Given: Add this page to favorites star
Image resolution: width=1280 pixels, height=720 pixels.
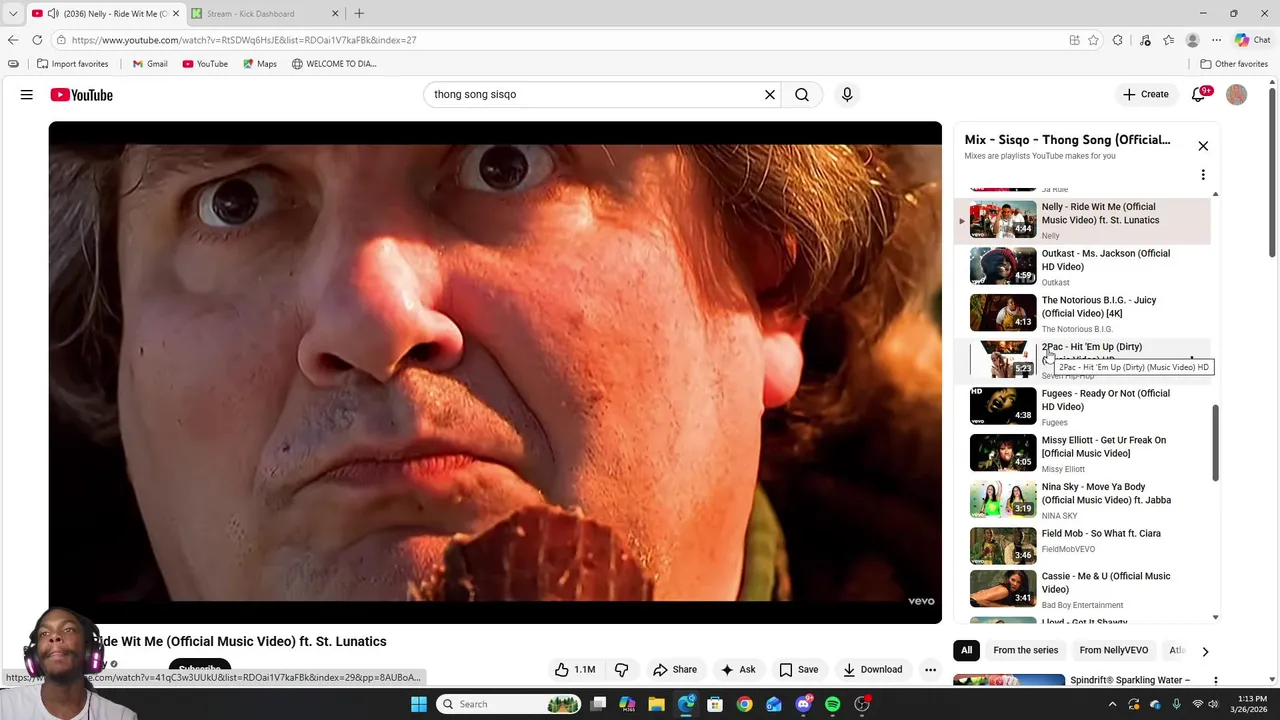Looking at the screenshot, I should [1094, 40].
